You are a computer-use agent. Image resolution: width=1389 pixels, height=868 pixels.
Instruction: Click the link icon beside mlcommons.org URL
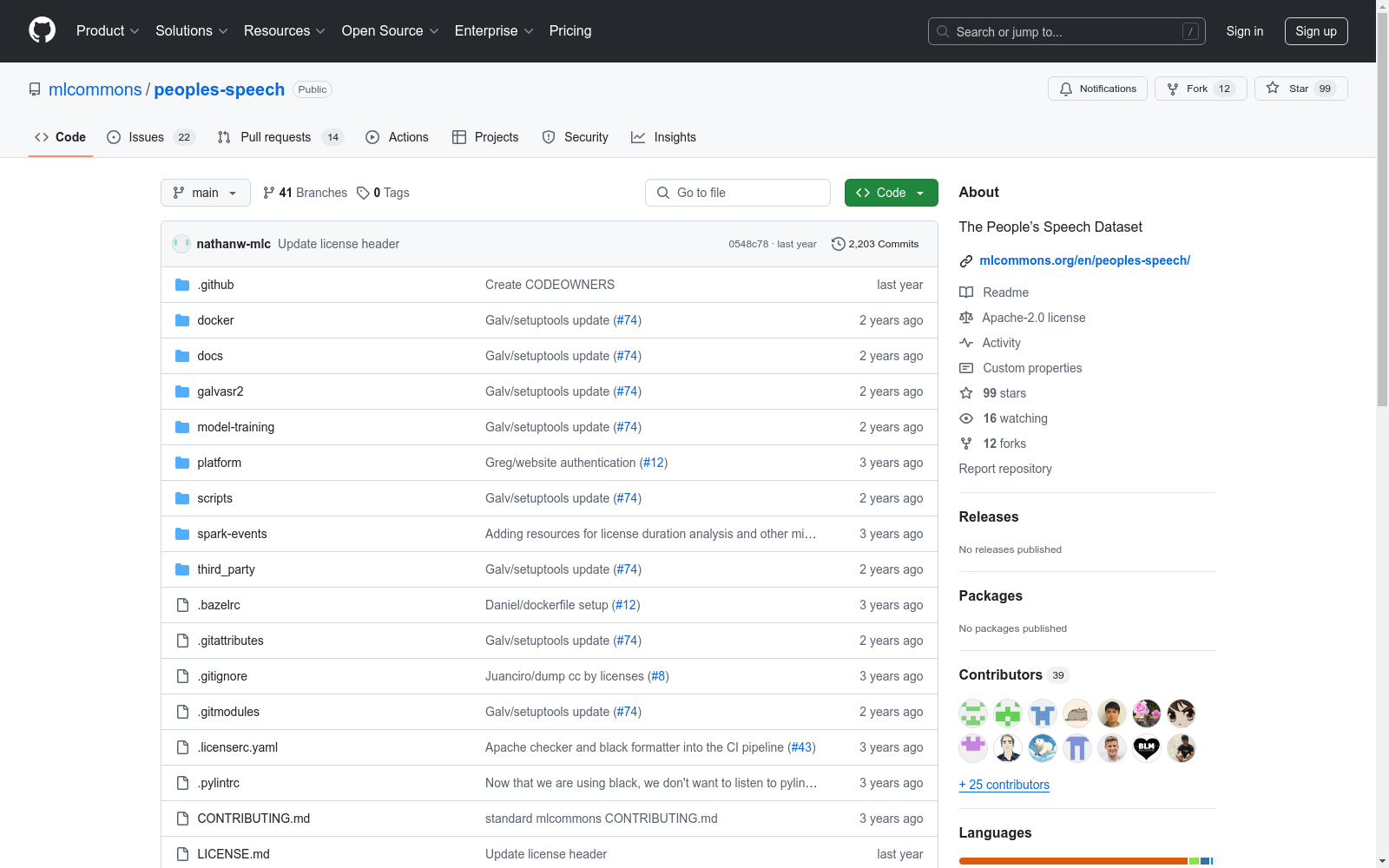coord(966,261)
